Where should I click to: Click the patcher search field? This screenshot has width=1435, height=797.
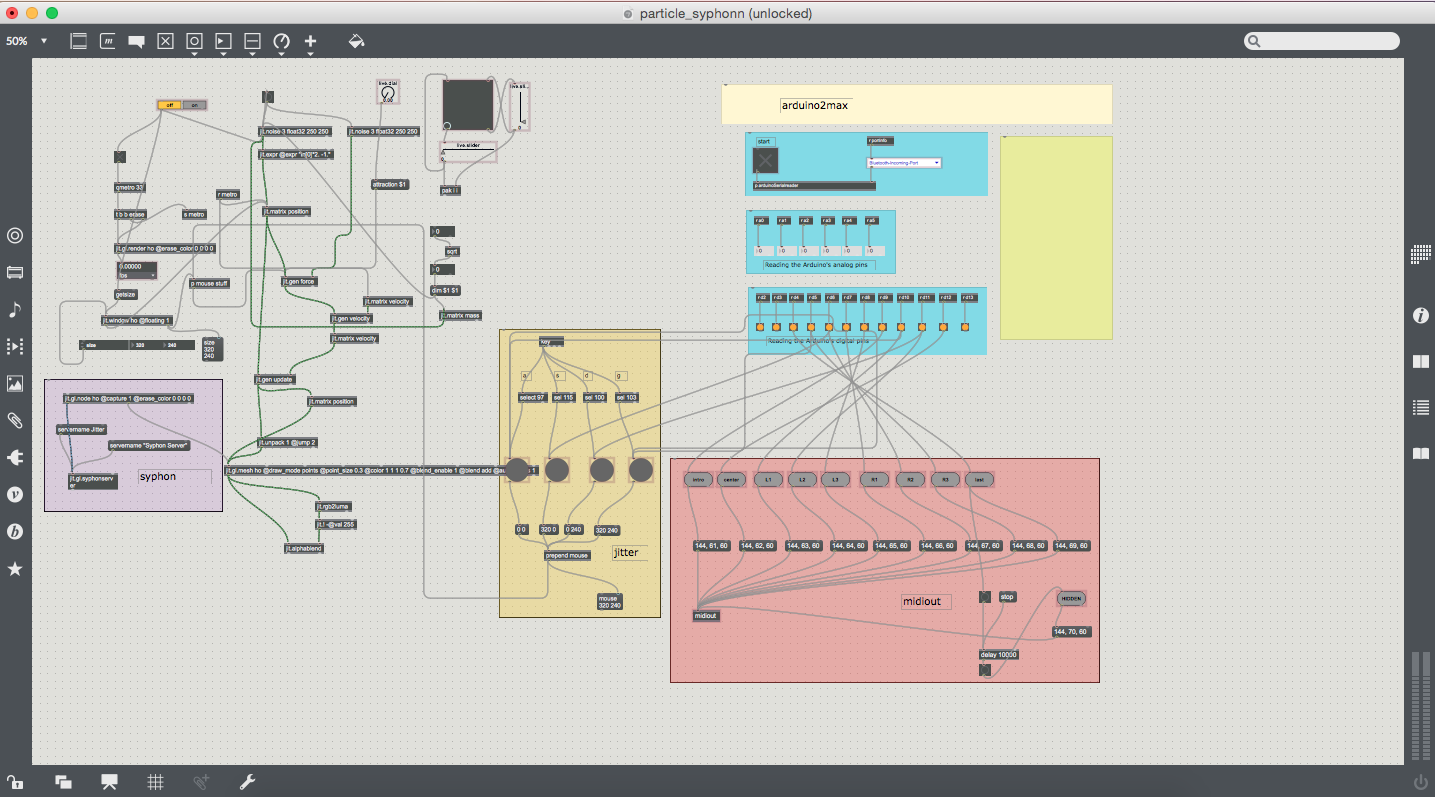(1322, 41)
